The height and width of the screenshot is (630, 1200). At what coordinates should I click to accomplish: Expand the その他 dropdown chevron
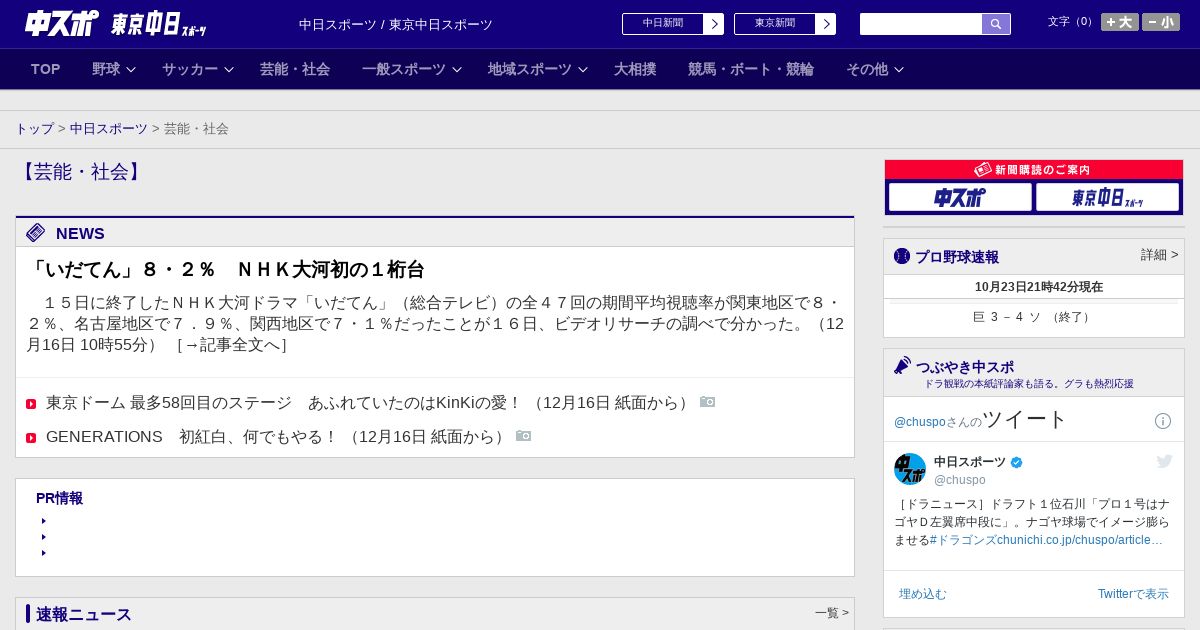pyautogui.click(x=899, y=70)
